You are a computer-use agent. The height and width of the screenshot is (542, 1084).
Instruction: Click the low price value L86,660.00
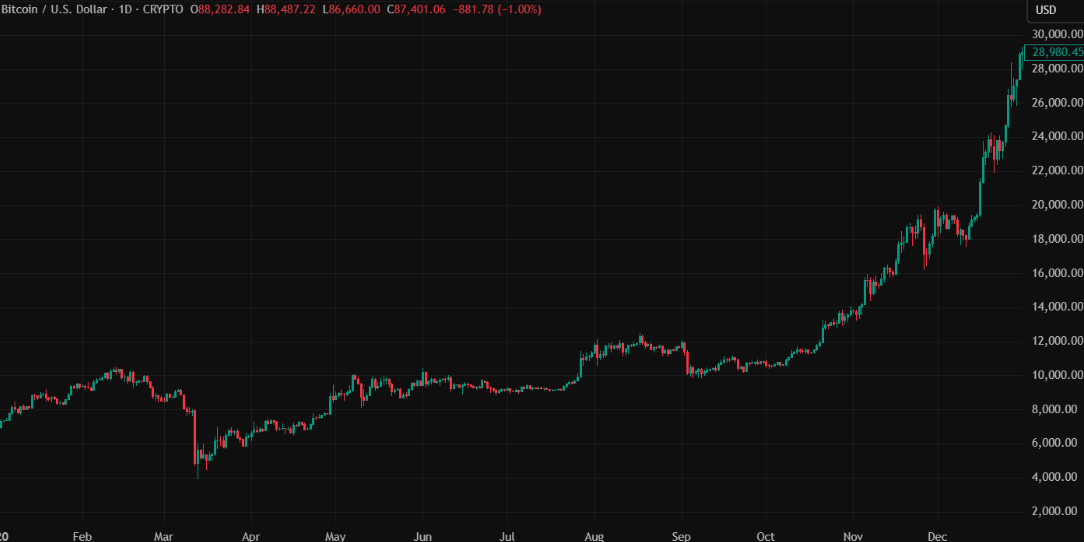(350, 10)
